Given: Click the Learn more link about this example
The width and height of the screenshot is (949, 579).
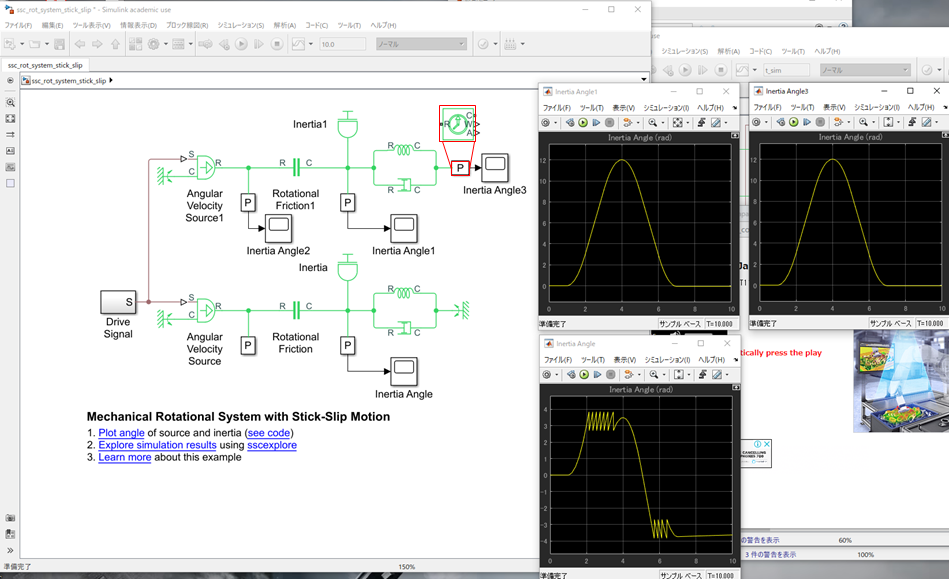Looking at the screenshot, I should [124, 457].
